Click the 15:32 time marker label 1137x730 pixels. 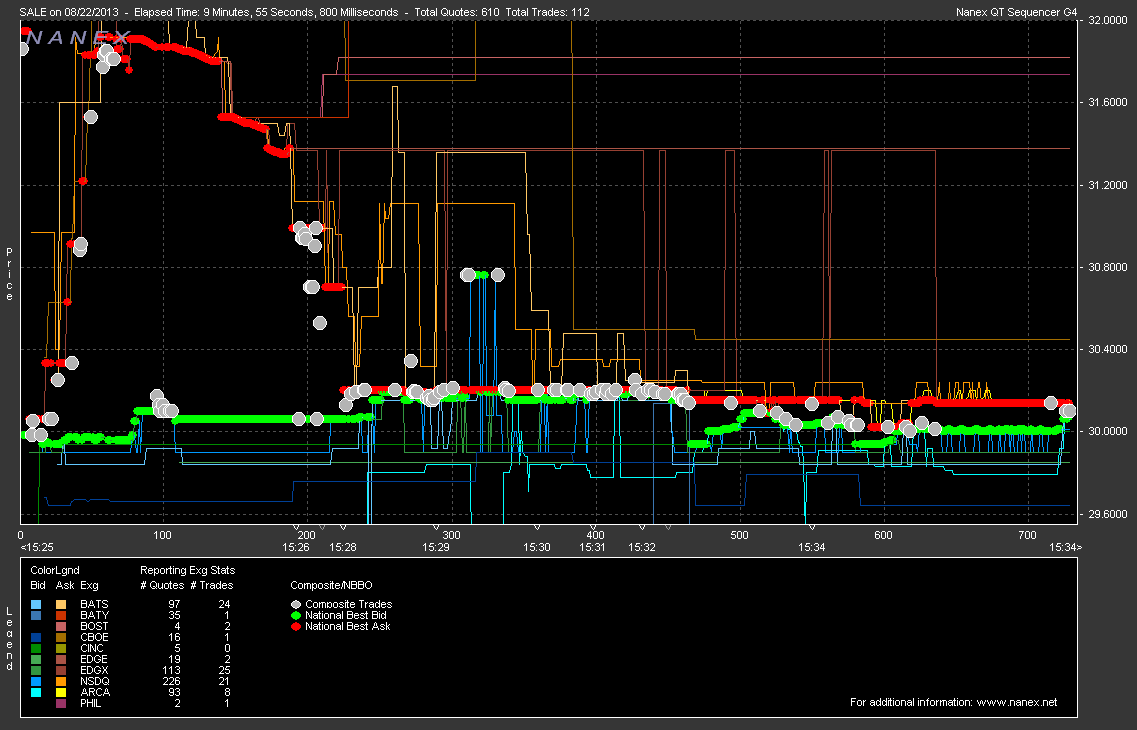coord(642,547)
